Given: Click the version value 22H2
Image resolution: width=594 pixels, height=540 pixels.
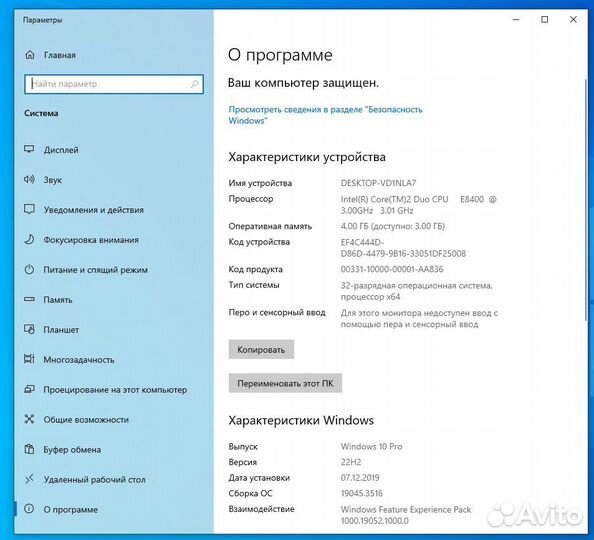Looking at the screenshot, I should click(x=351, y=462).
